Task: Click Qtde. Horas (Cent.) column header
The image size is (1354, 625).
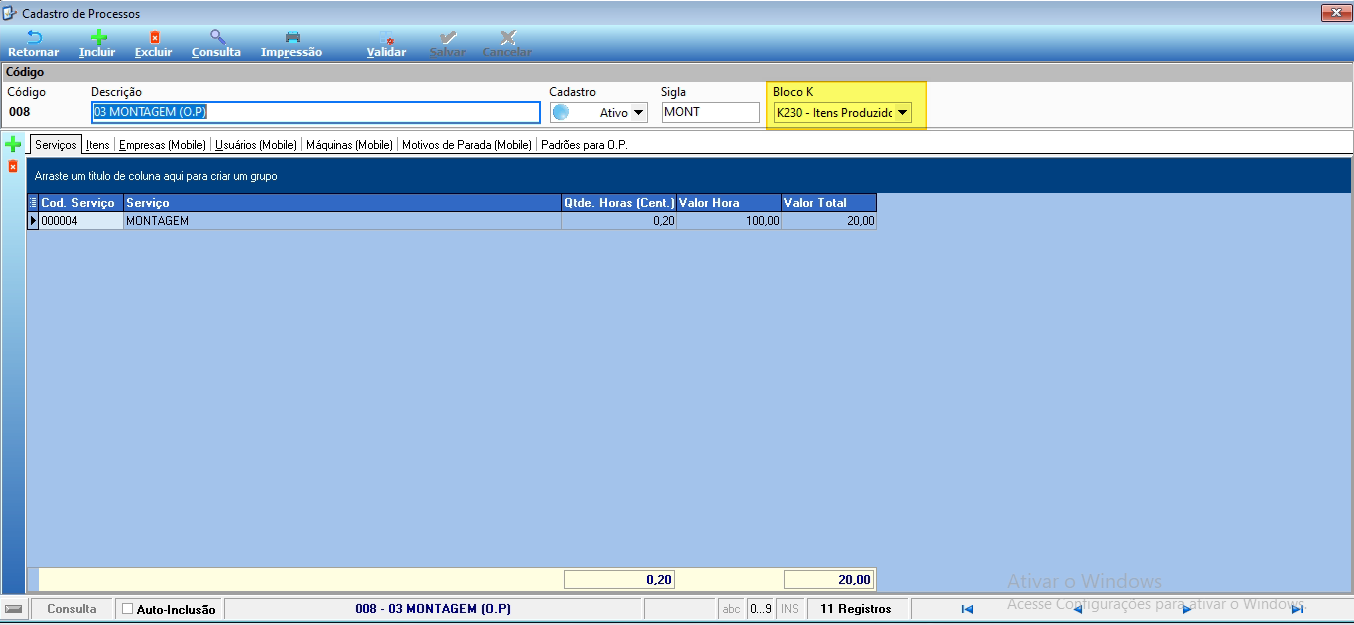Action: coord(619,202)
